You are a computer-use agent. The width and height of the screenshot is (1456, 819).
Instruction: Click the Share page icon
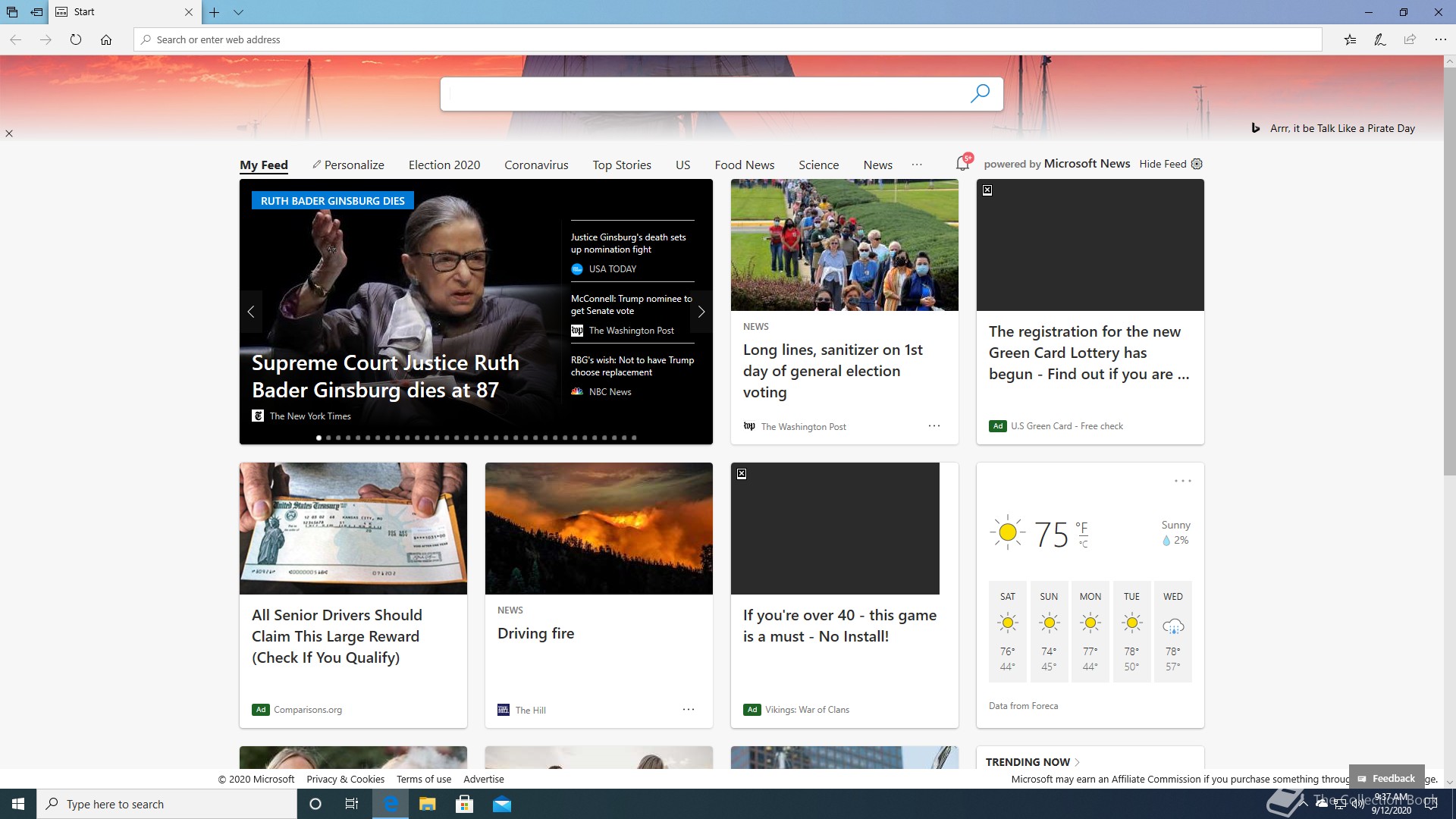(1410, 39)
